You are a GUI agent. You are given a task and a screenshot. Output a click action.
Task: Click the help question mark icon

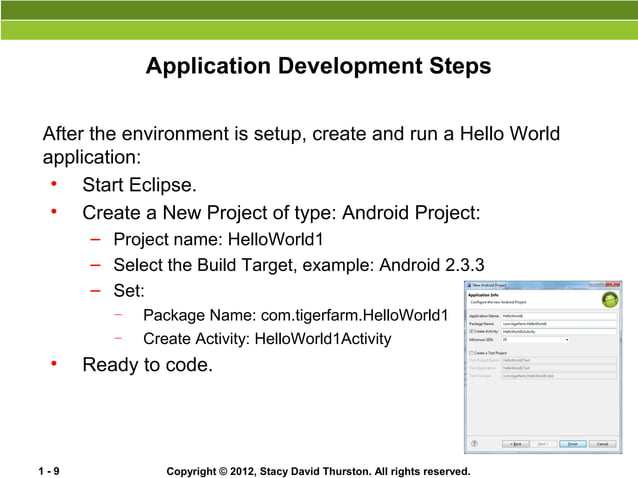click(x=473, y=442)
